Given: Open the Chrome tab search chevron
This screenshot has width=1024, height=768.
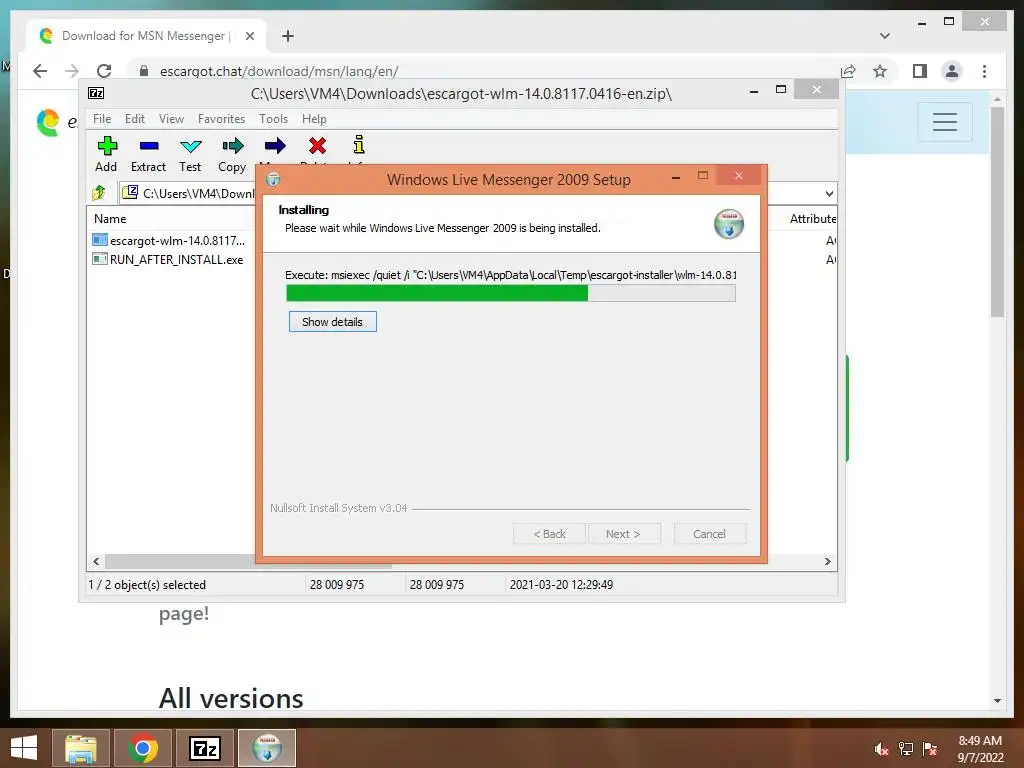Looking at the screenshot, I should (885, 36).
